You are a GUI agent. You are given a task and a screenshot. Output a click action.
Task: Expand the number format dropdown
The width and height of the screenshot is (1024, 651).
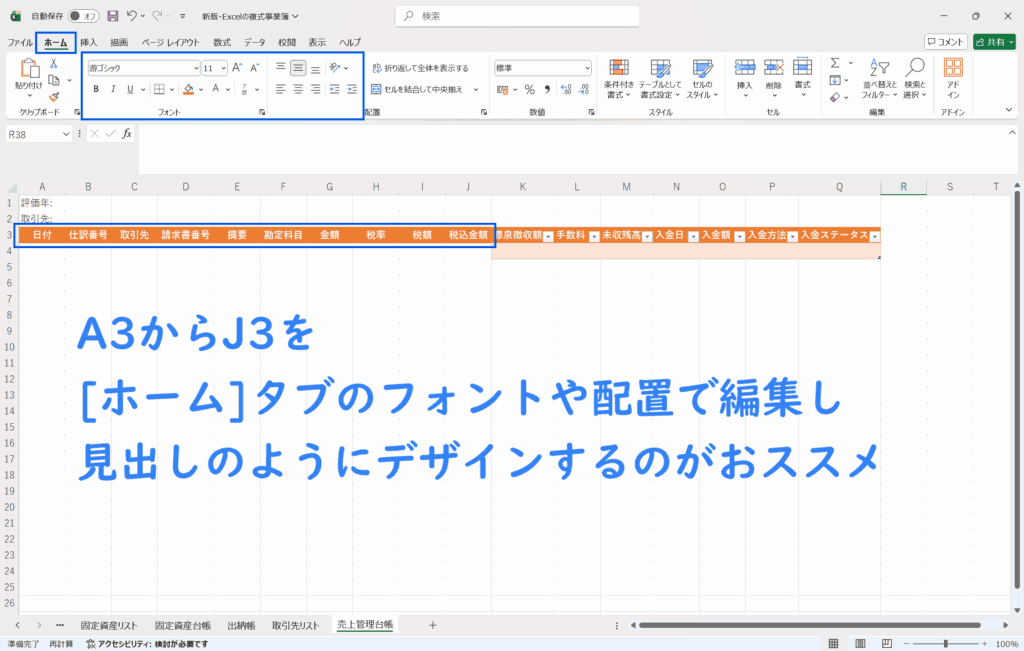pos(587,68)
